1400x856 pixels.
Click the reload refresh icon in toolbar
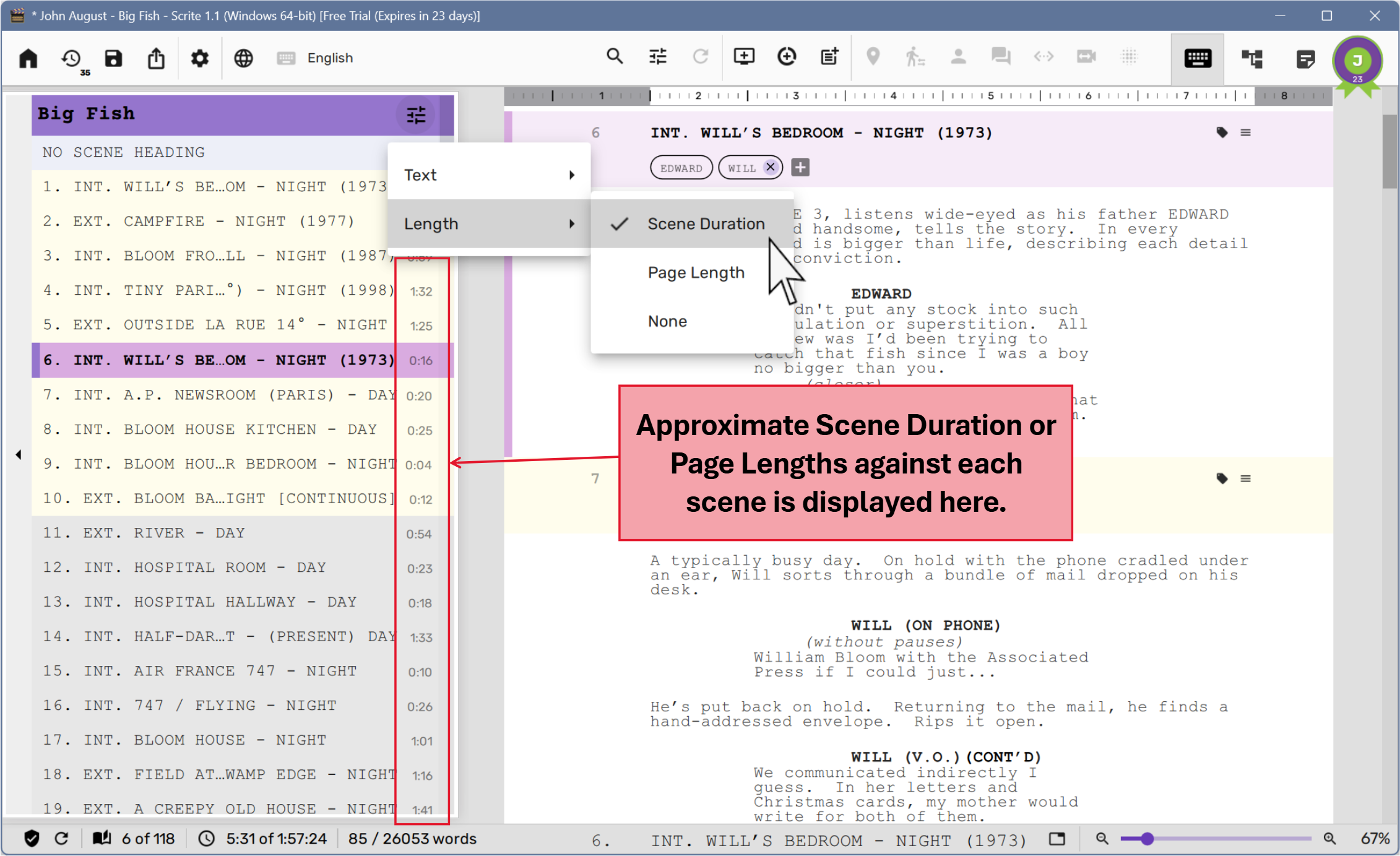[x=700, y=56]
